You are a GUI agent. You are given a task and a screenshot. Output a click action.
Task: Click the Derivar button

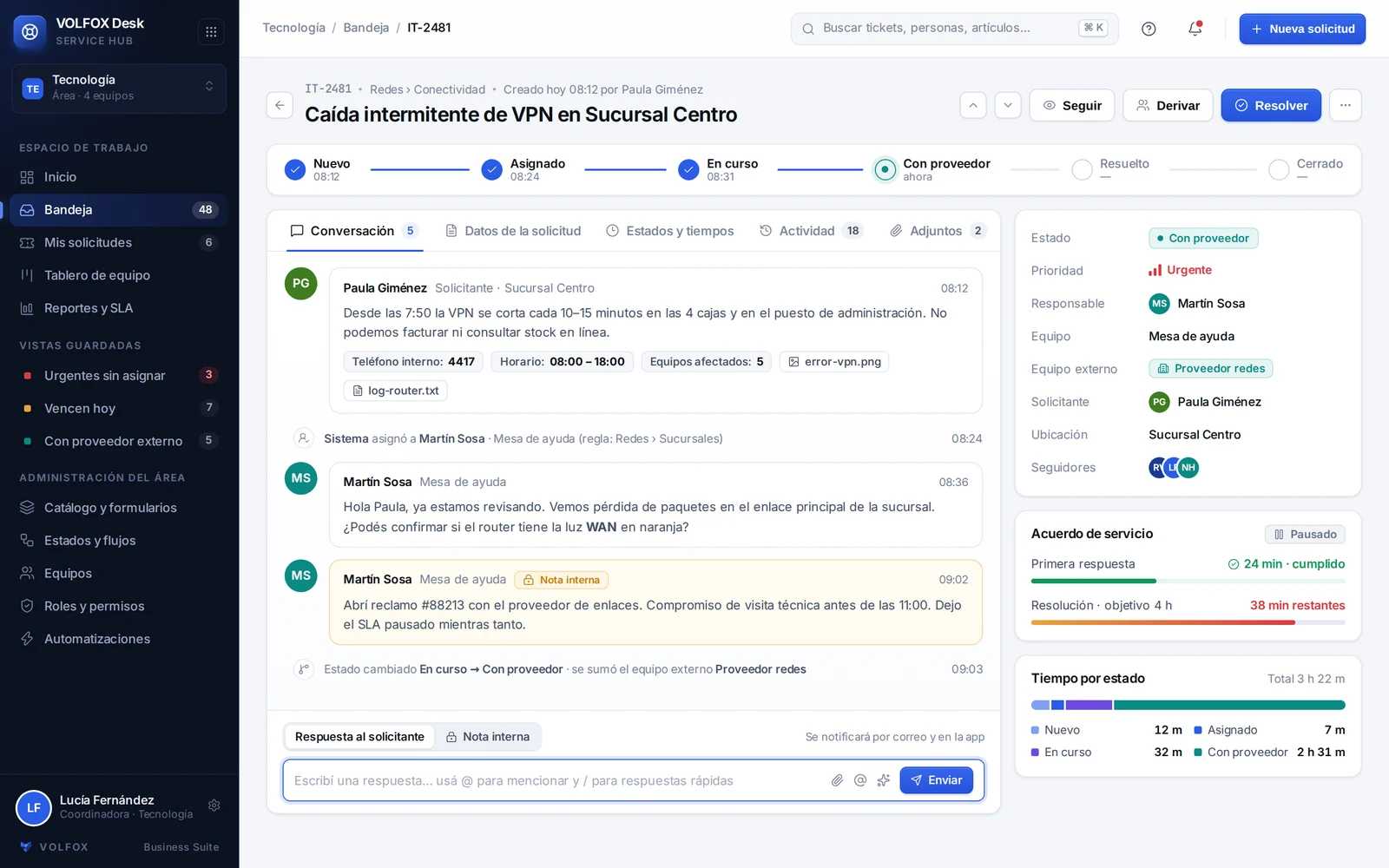[1168, 105]
